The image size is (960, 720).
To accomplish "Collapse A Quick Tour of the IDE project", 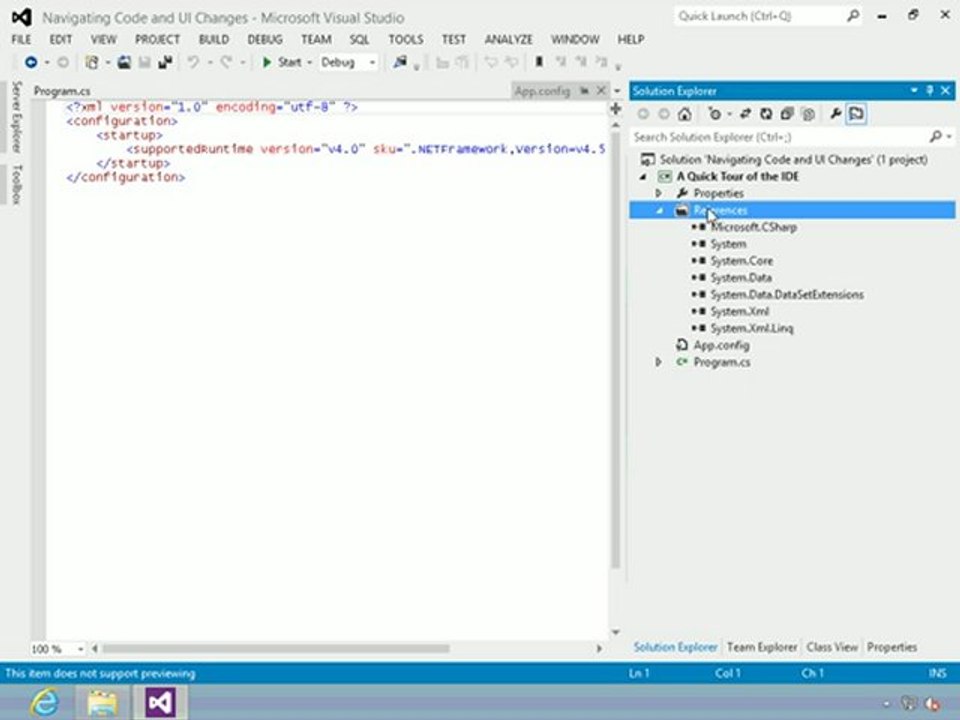I will coord(643,176).
